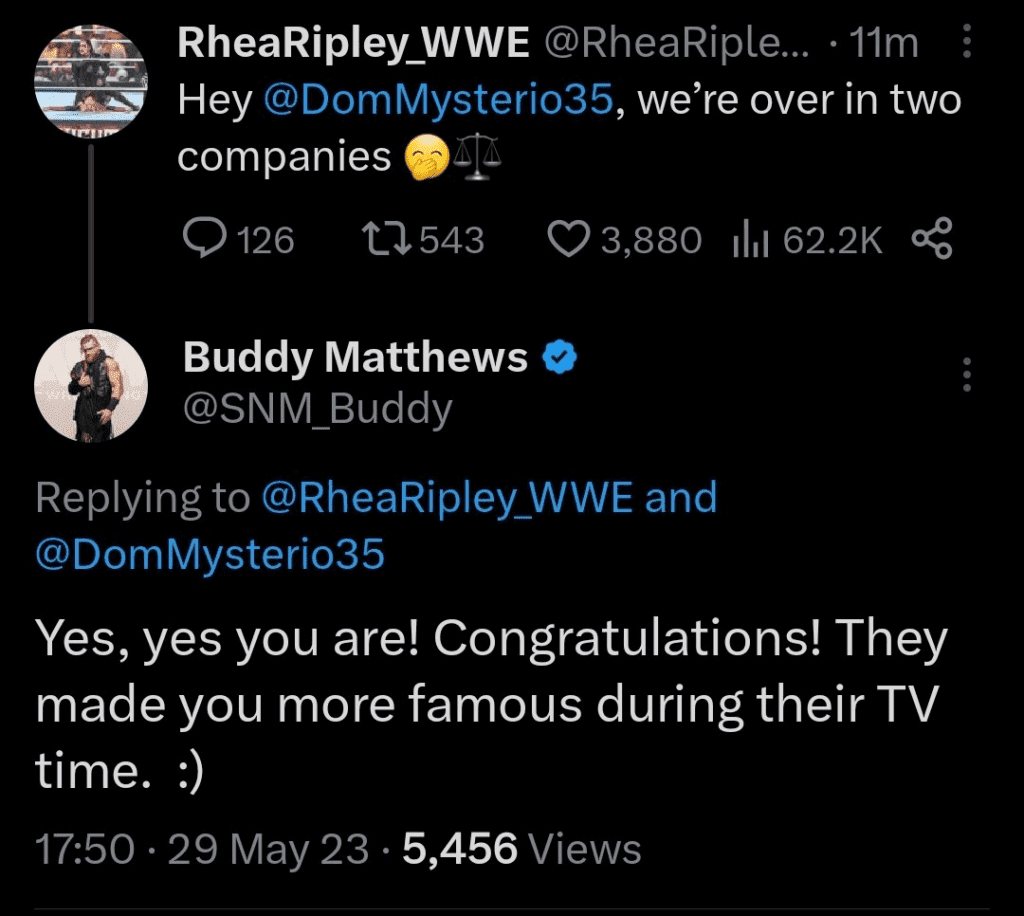Share RheaRipley_WWE's tweet
This screenshot has width=1024, height=916.
coord(932,240)
